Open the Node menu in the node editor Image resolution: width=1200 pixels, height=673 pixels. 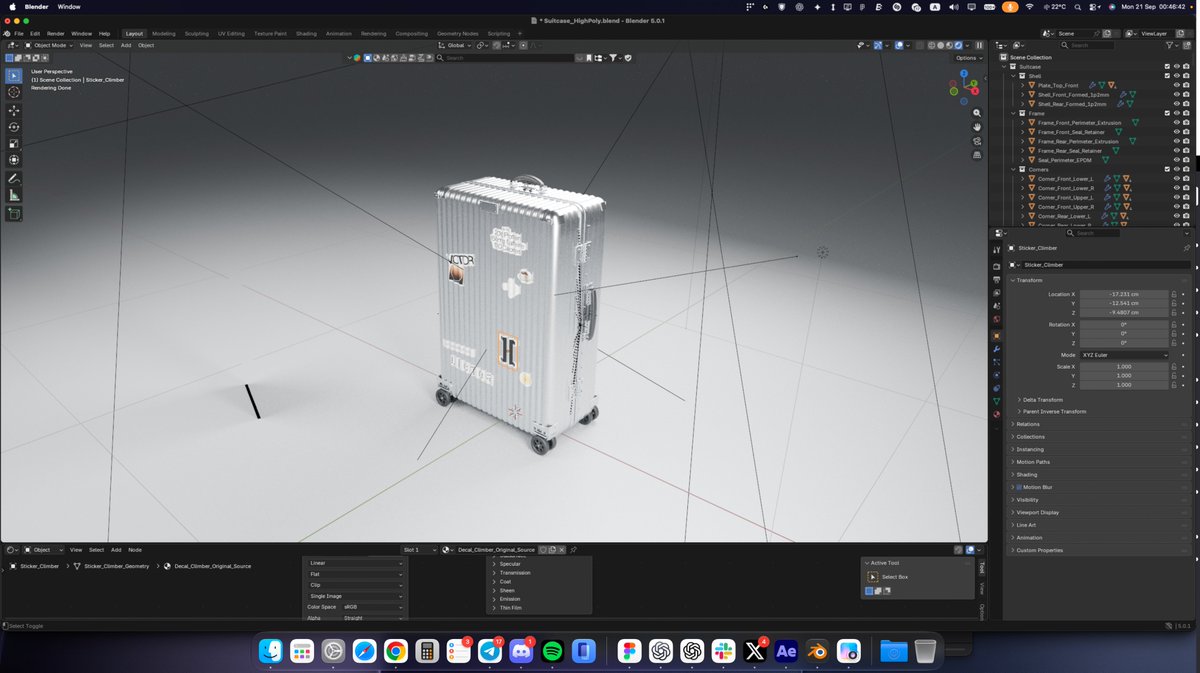pyautogui.click(x=135, y=550)
